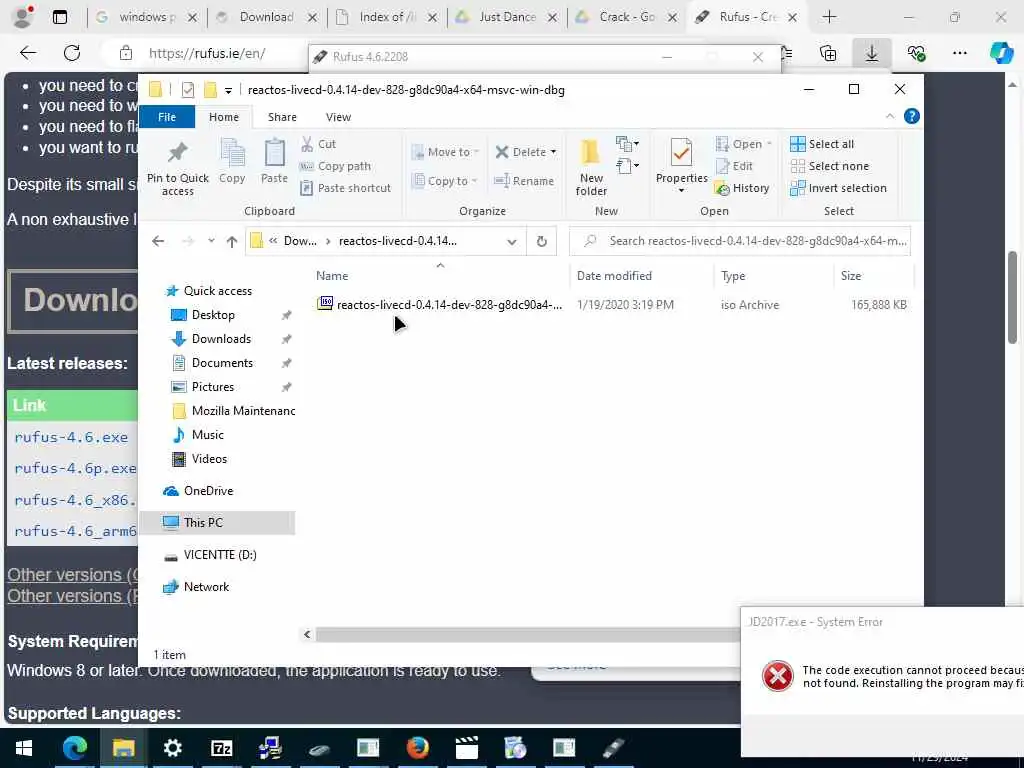
Task: Switch to the Share ribbon tab
Action: click(x=282, y=117)
